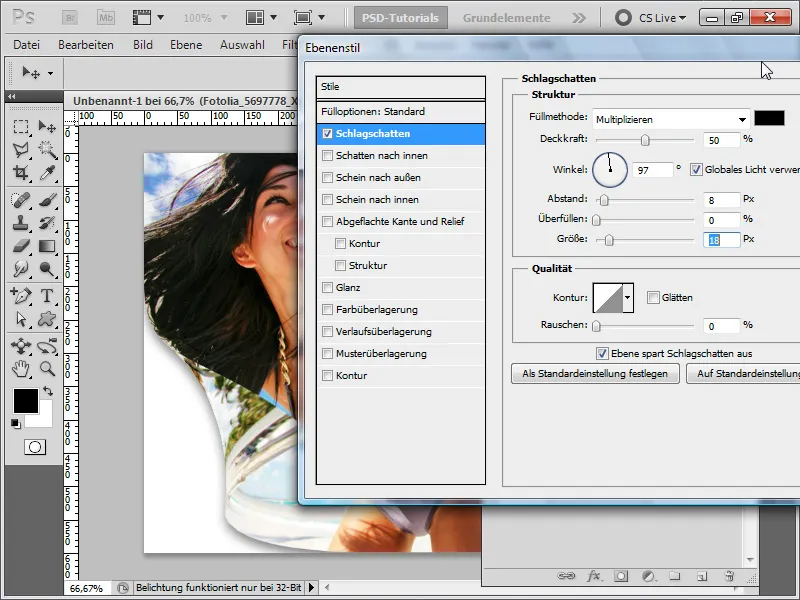Select the Crop tool
Image resolution: width=800 pixels, height=600 pixels.
pos(21,173)
